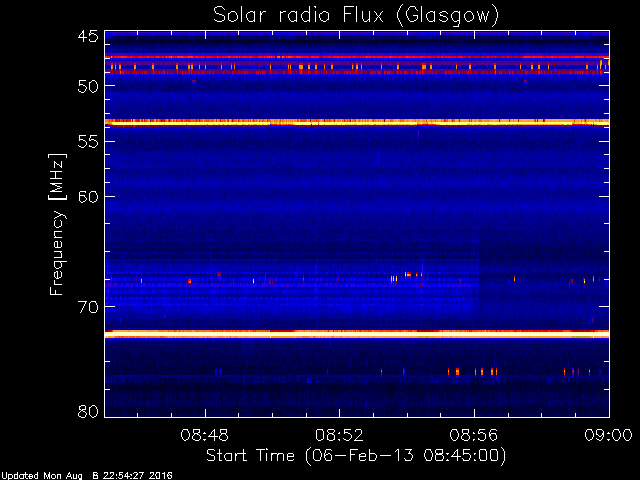This screenshot has height=480, width=640.
Task: Click the yellow emission band near 53 MHz
Action: tap(357, 122)
